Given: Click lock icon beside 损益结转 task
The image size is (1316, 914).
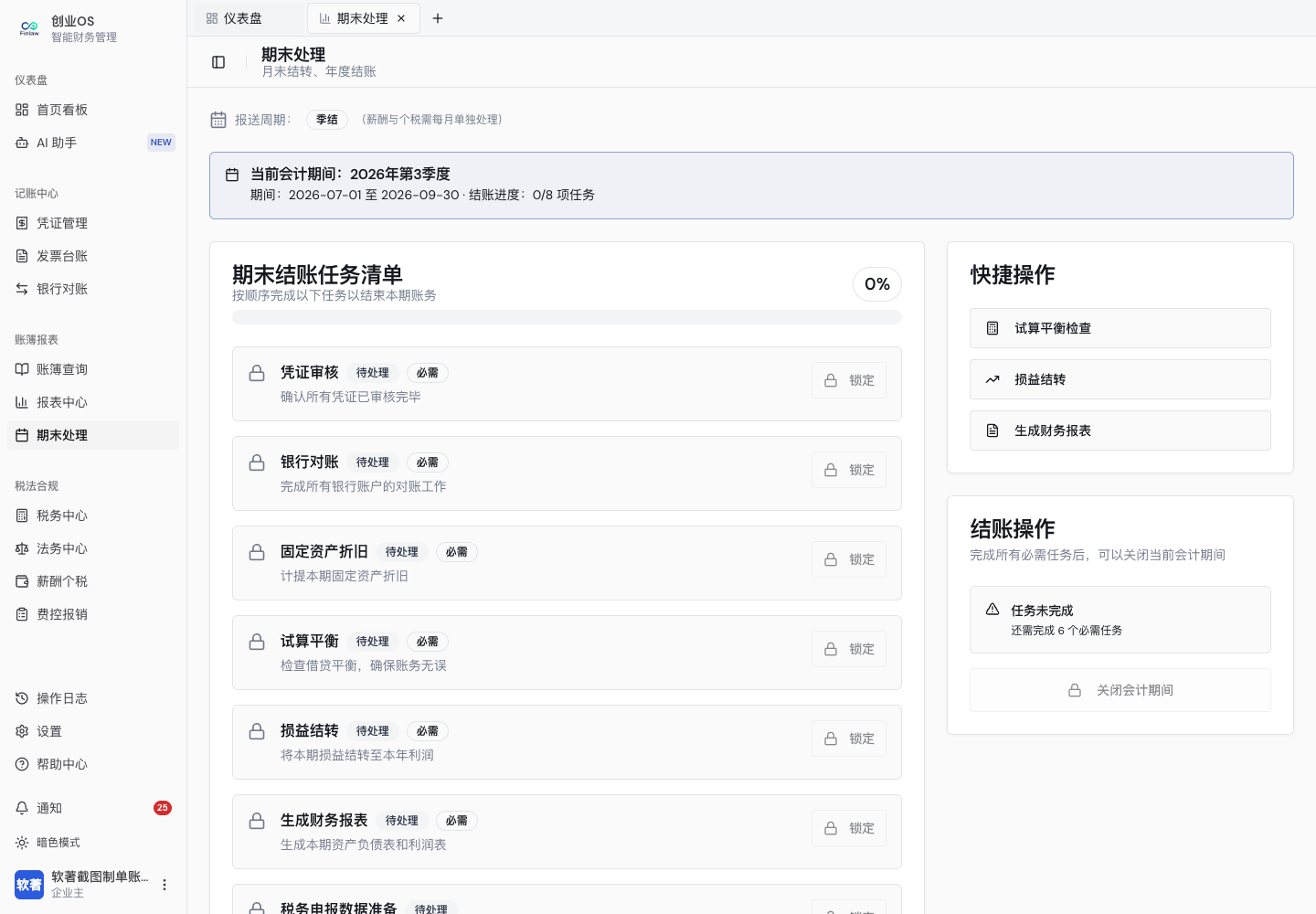Looking at the screenshot, I should pyautogui.click(x=257, y=731).
